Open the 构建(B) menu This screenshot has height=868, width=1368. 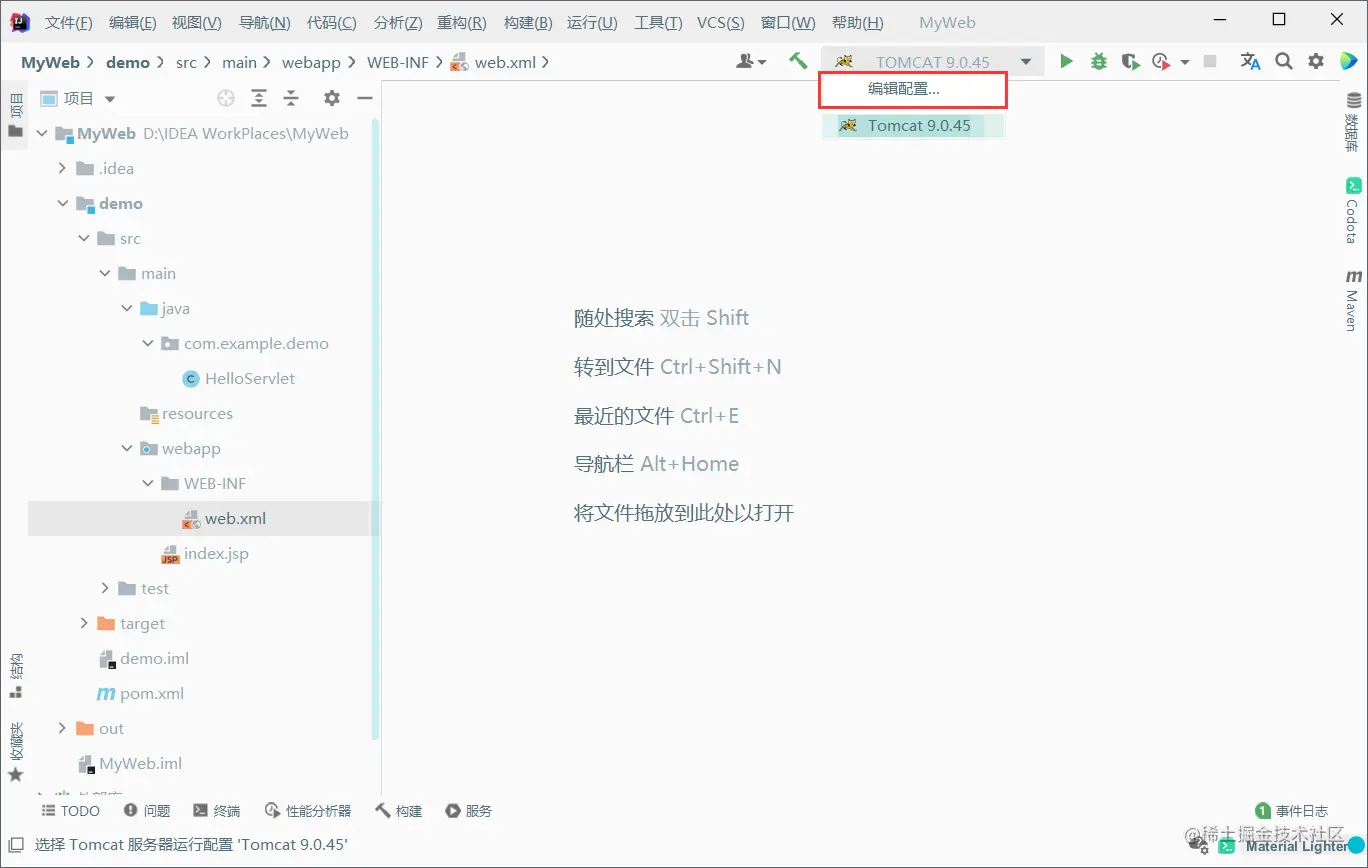(528, 23)
